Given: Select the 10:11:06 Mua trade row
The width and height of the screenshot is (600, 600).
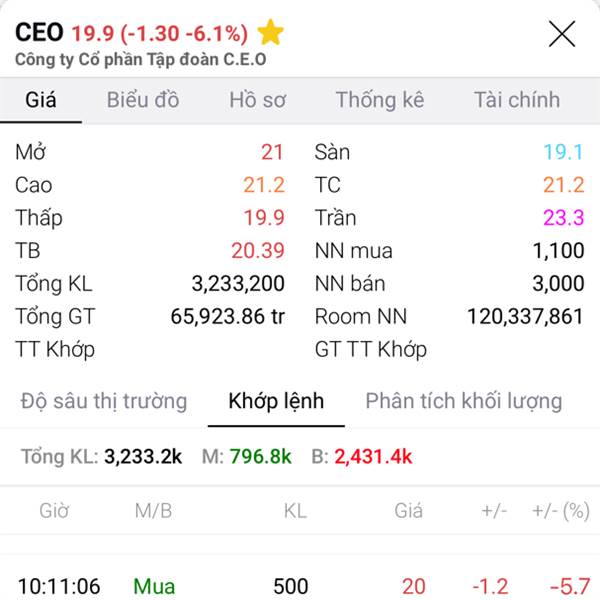Looking at the screenshot, I should tap(300, 586).
